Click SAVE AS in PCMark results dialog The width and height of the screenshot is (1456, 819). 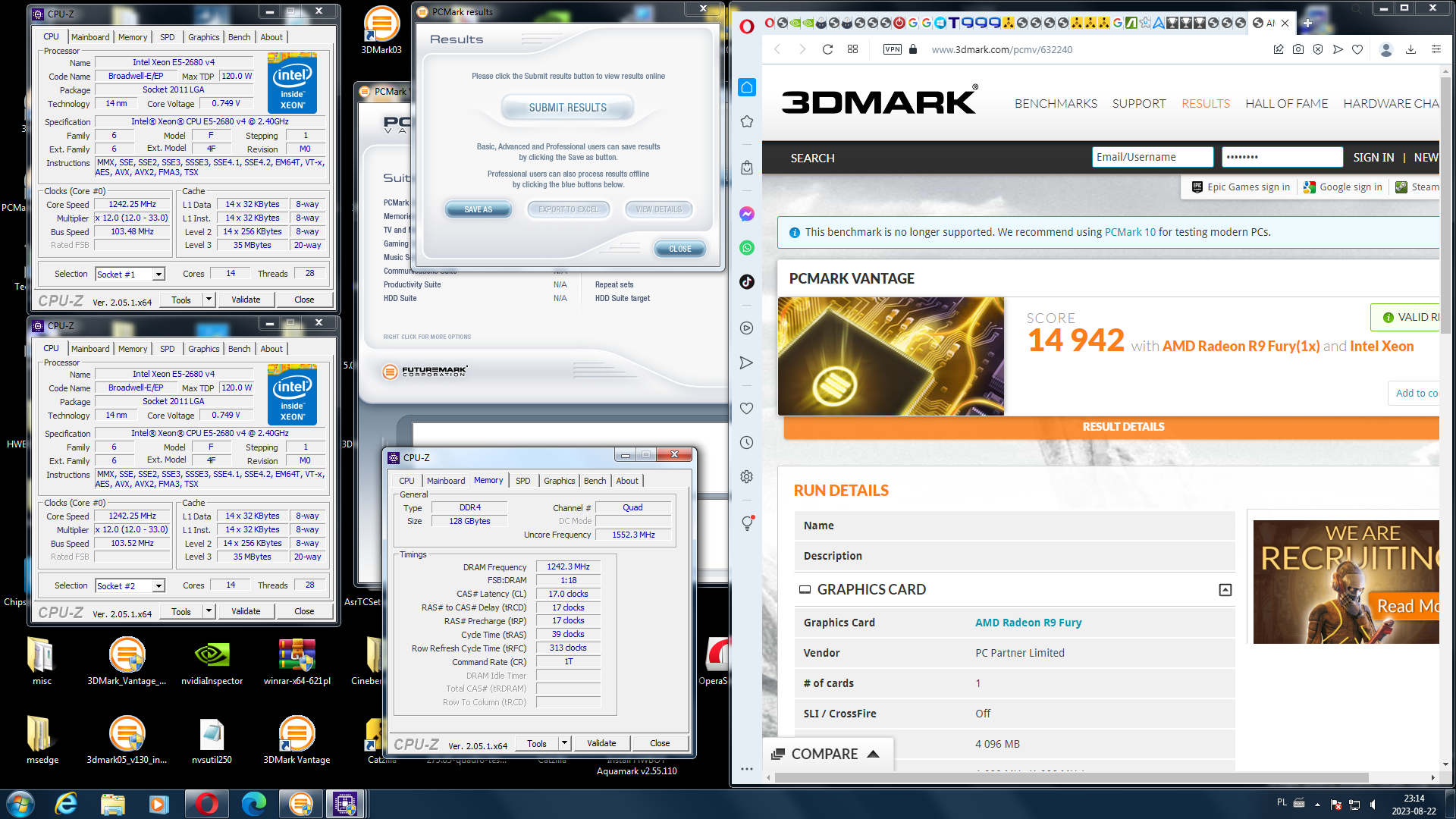pyautogui.click(x=478, y=209)
